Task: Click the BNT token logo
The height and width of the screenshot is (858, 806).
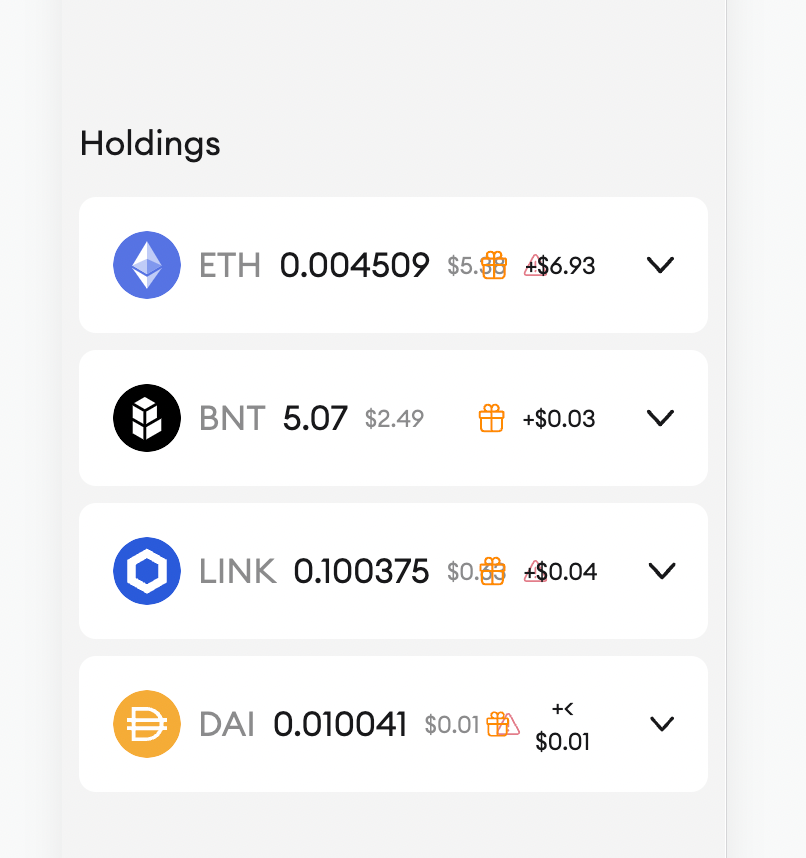Action: coord(147,418)
